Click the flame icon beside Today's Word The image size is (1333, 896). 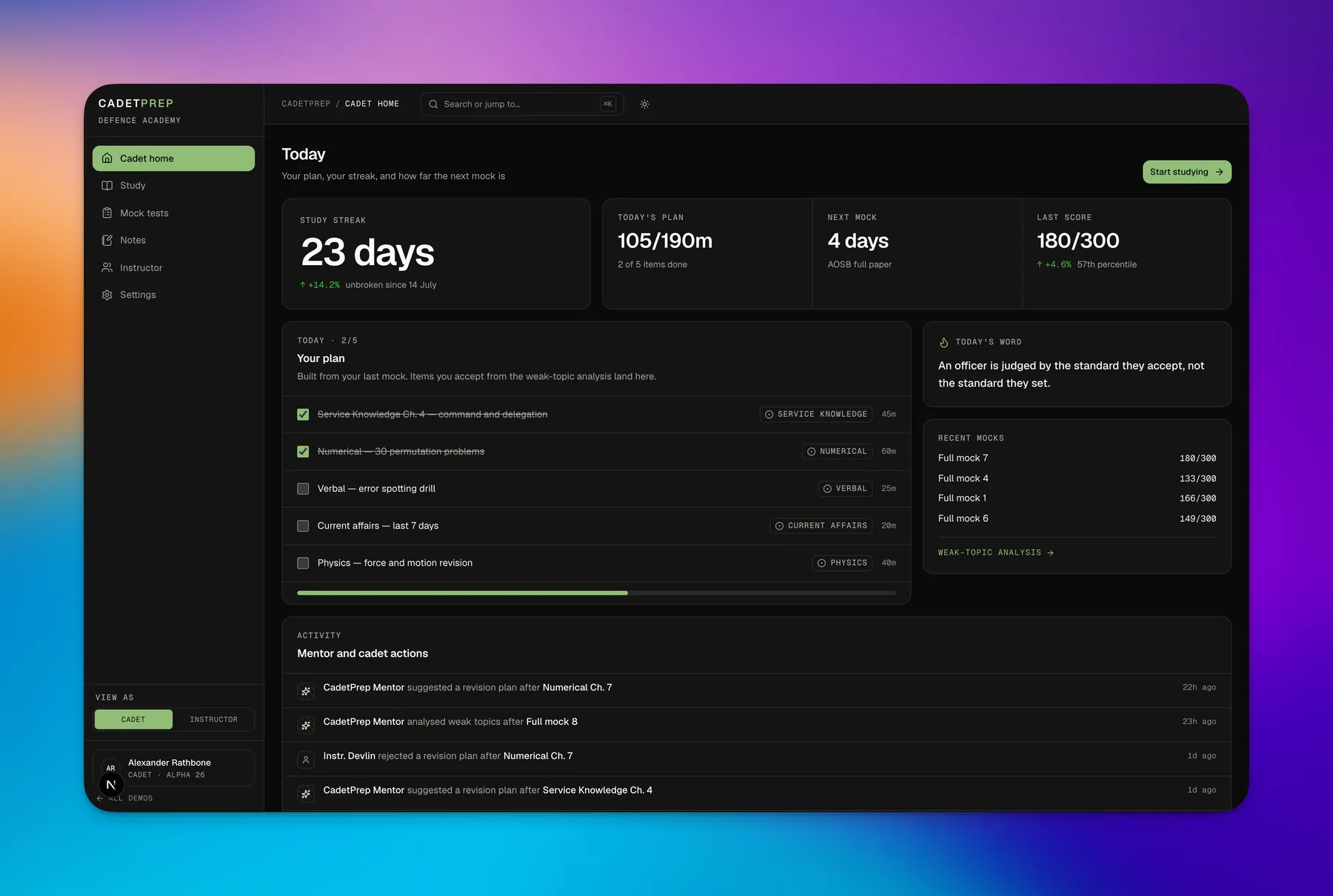[x=944, y=342]
